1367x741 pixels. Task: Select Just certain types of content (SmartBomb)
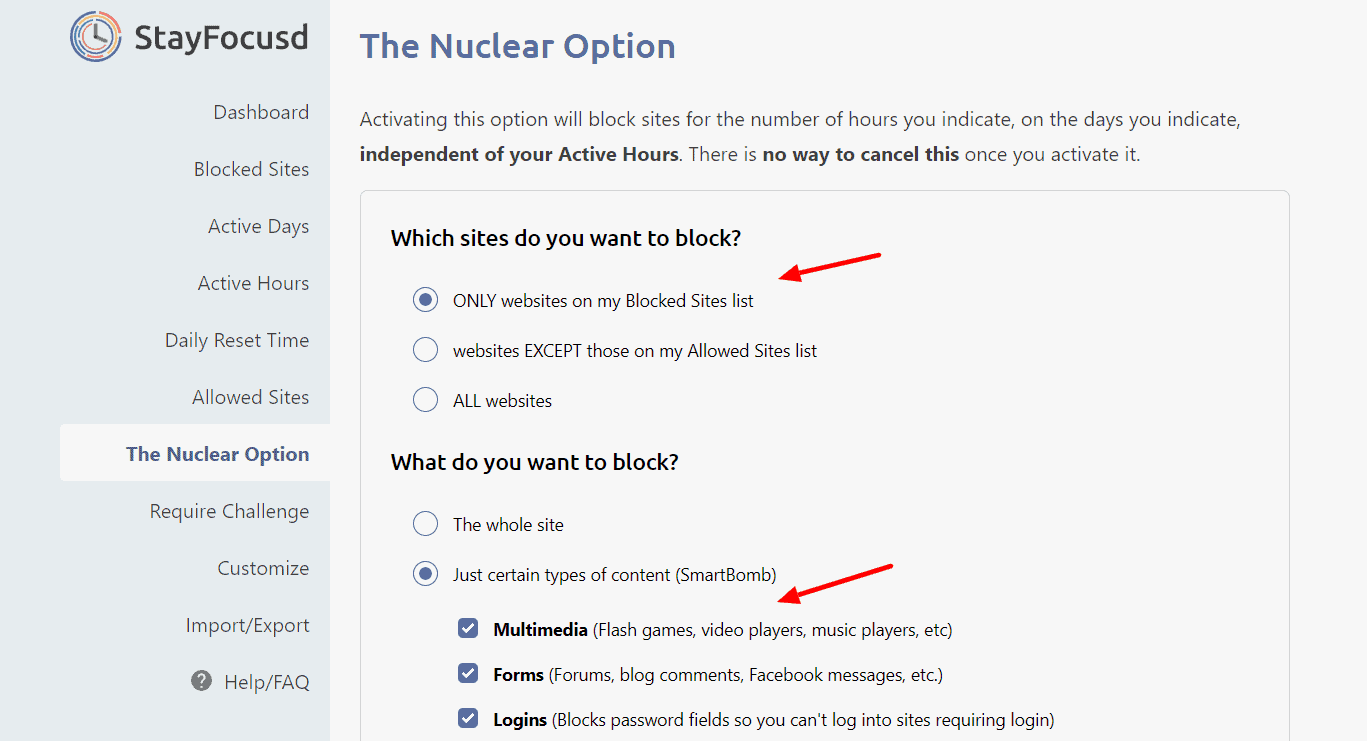[x=426, y=574]
